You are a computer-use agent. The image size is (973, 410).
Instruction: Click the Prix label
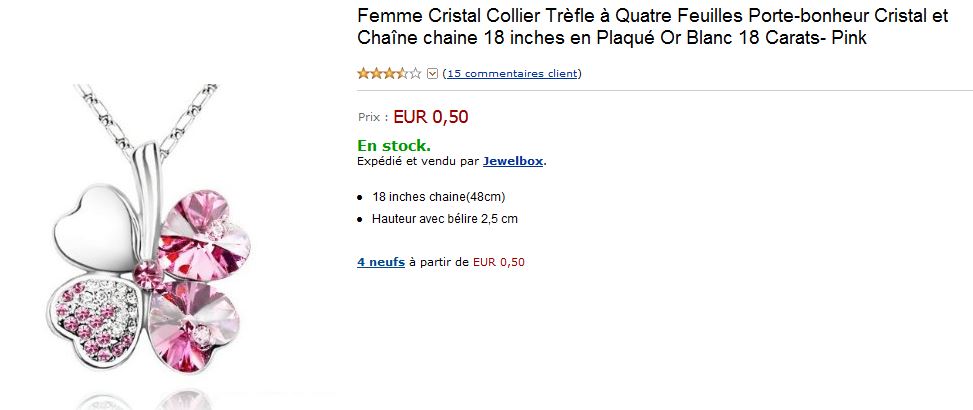[x=373, y=117]
